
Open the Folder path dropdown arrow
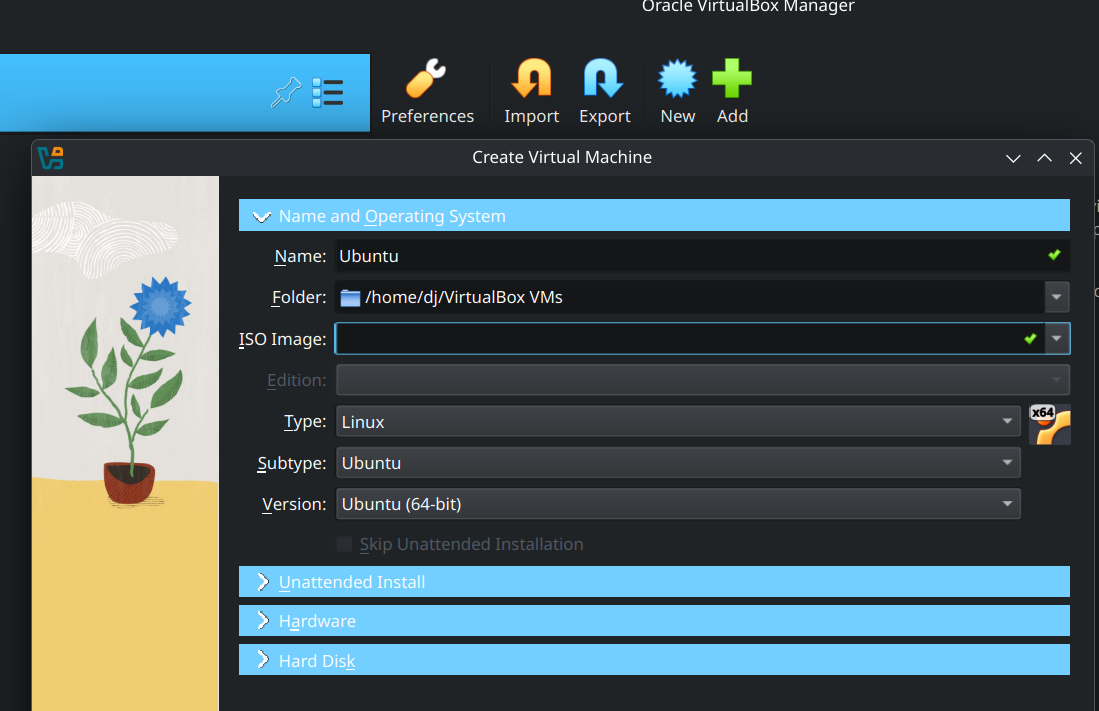pyautogui.click(x=1057, y=297)
